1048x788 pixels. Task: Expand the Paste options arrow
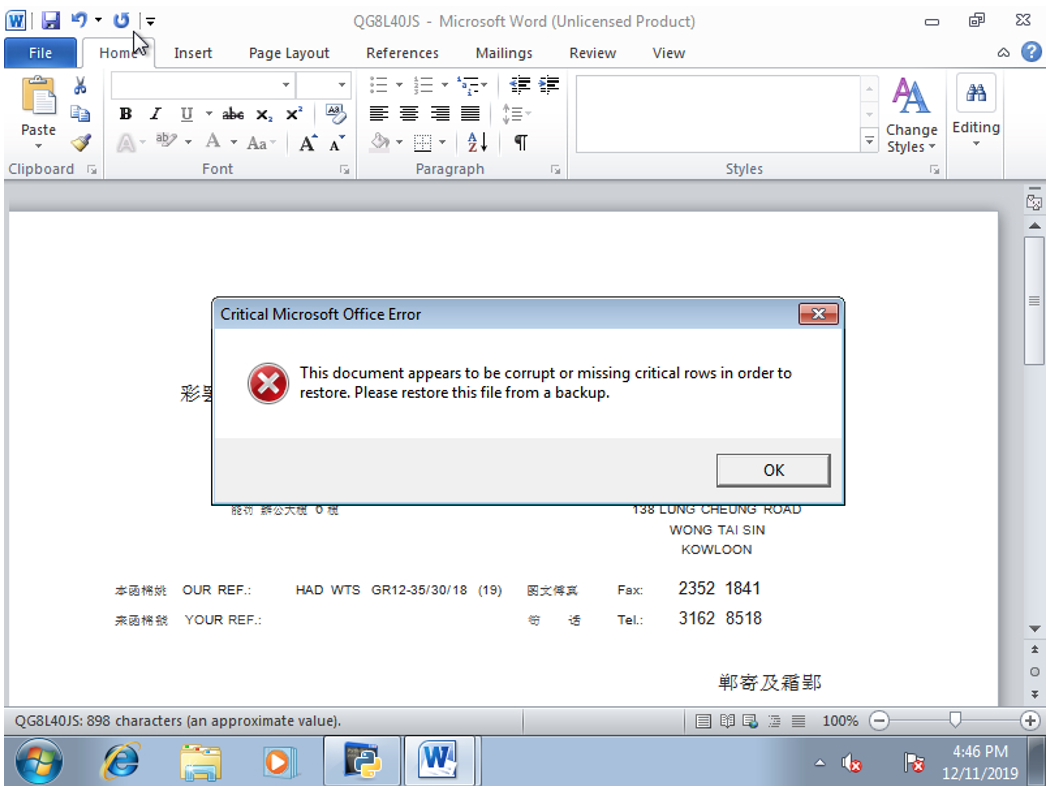click(38, 146)
